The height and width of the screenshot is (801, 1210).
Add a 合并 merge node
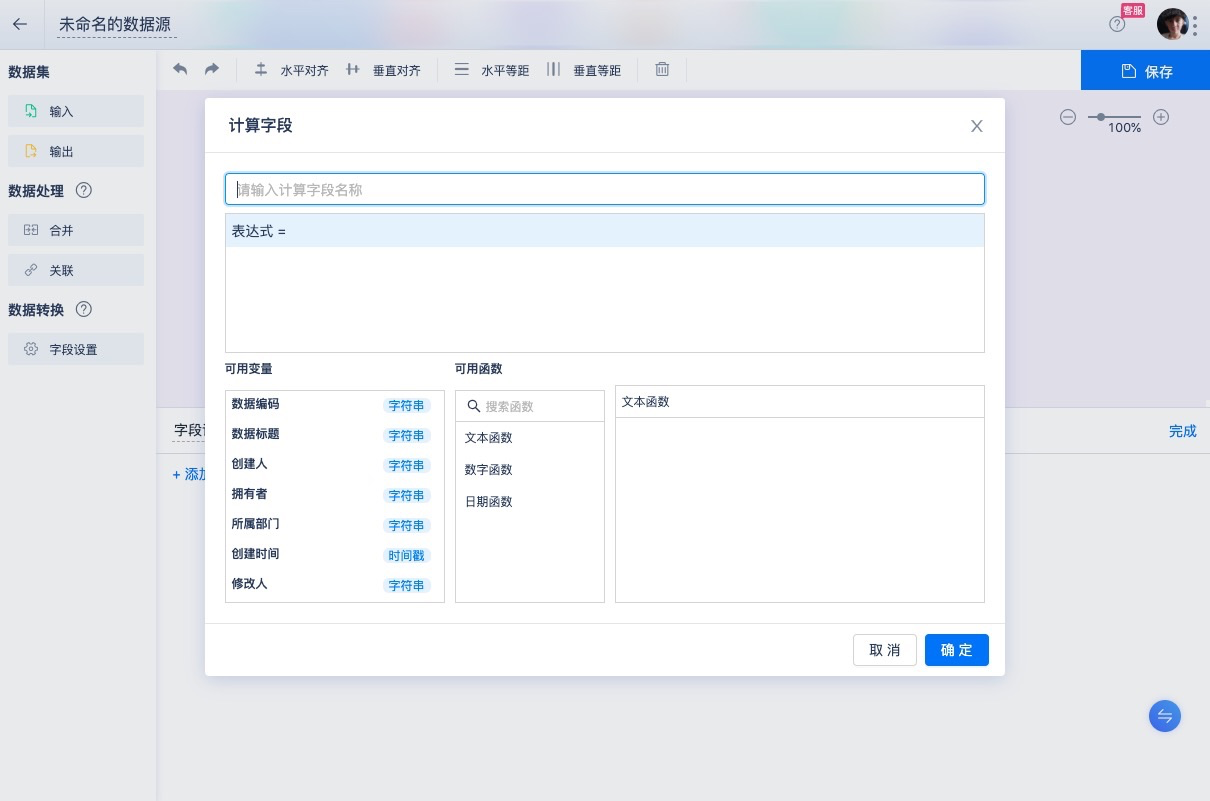(76, 230)
